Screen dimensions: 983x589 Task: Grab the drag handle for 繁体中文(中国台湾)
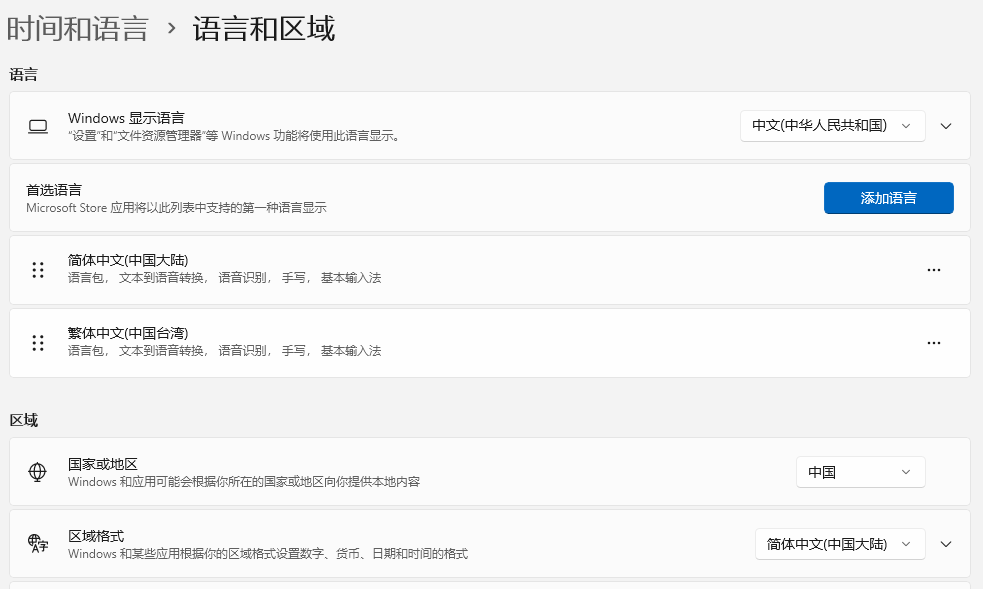(x=38, y=343)
